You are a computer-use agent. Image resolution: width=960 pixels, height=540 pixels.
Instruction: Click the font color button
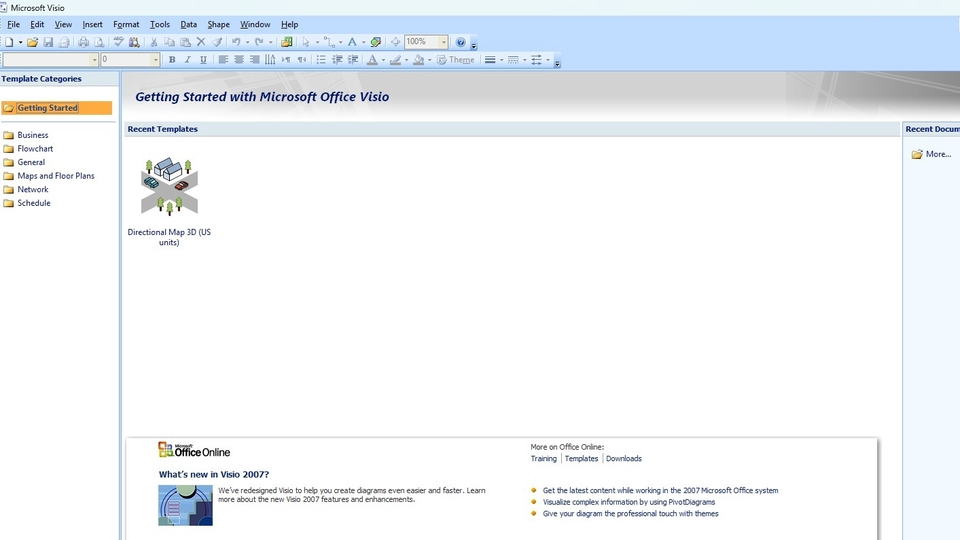coord(371,60)
